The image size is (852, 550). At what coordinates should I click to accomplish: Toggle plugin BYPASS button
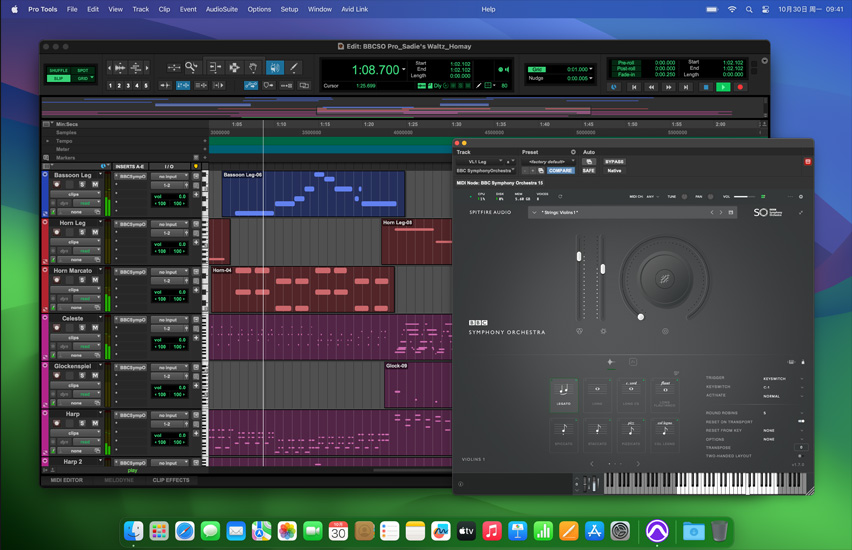click(614, 161)
